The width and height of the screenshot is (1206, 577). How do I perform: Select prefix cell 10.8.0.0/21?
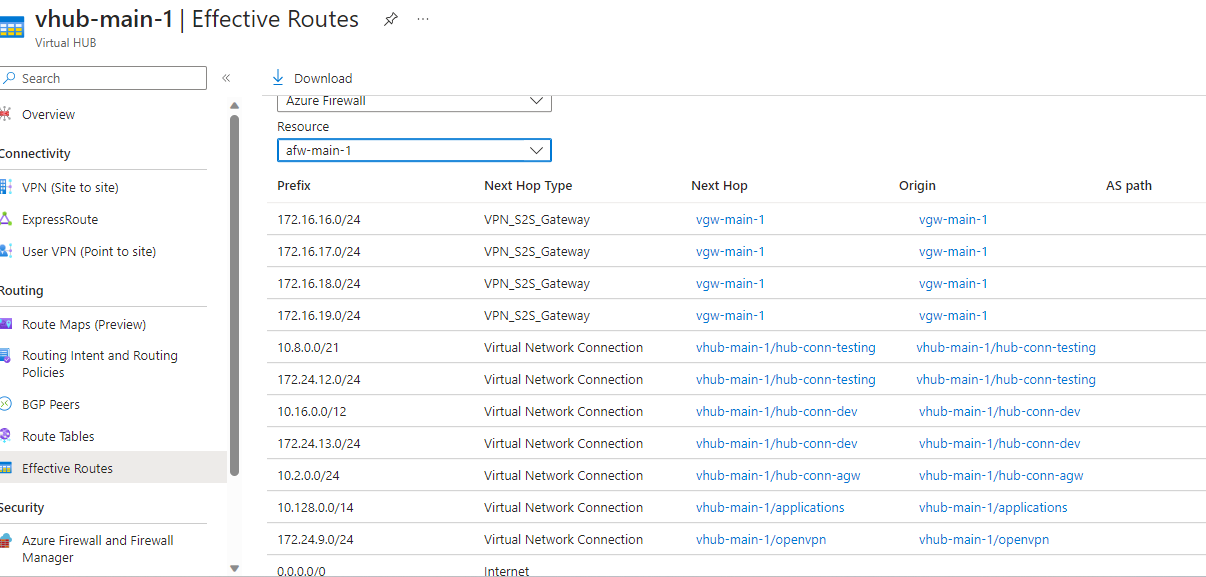click(x=310, y=347)
